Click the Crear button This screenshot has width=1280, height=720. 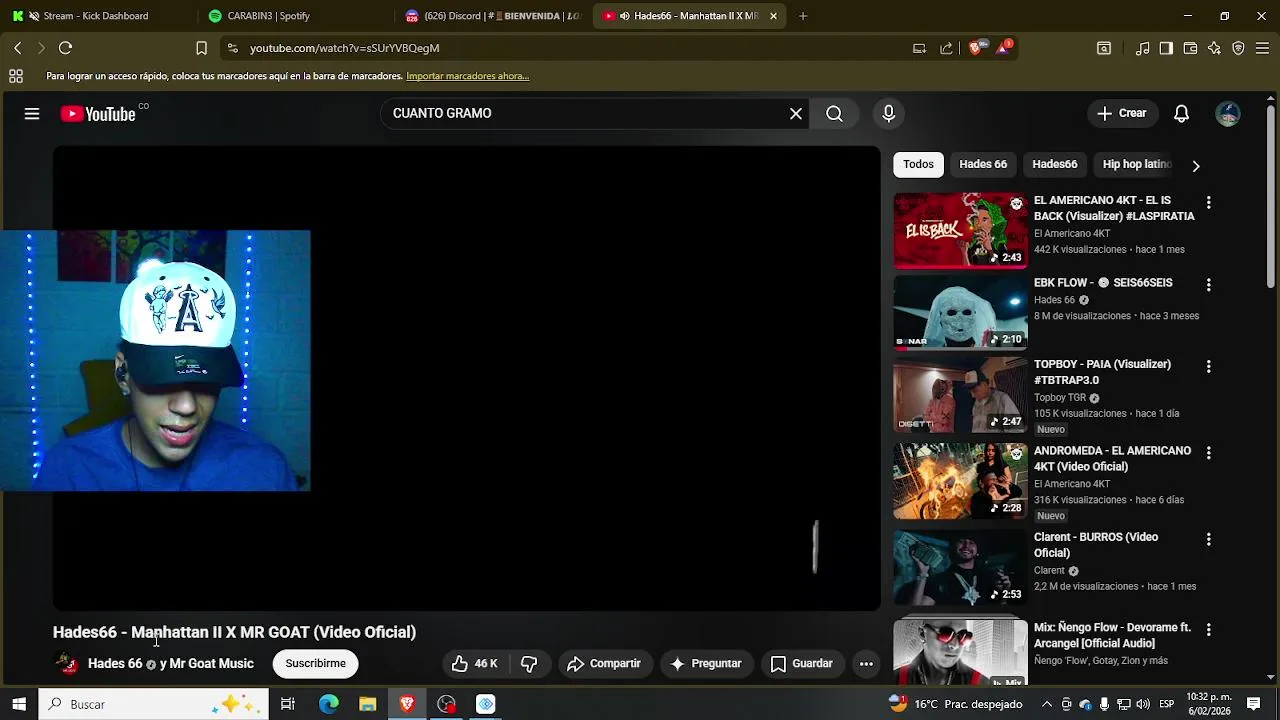[1121, 114]
